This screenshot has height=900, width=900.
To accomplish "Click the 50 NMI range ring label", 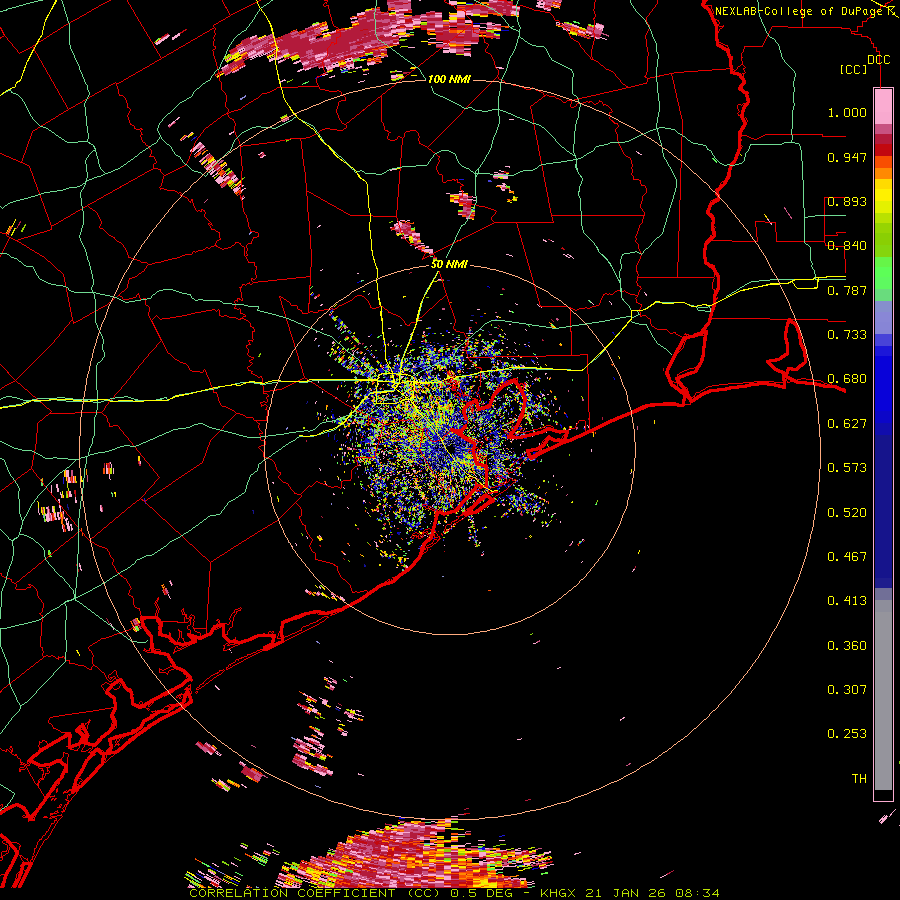I will pyautogui.click(x=449, y=264).
